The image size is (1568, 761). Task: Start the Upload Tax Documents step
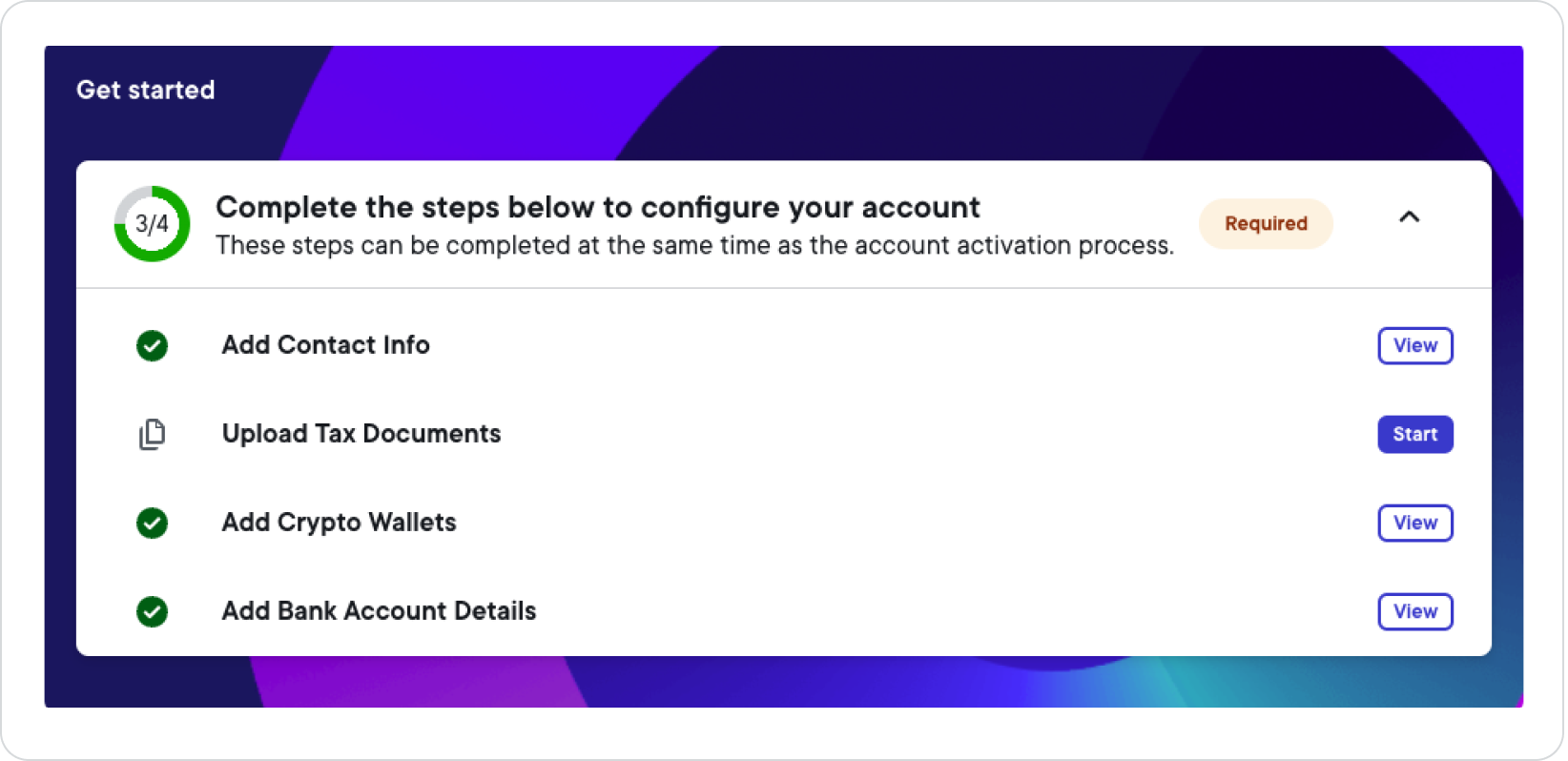[1415, 434]
